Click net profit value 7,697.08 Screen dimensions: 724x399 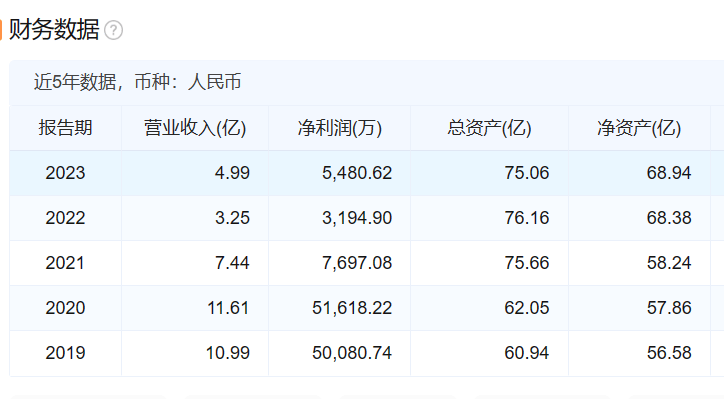[x=357, y=263]
